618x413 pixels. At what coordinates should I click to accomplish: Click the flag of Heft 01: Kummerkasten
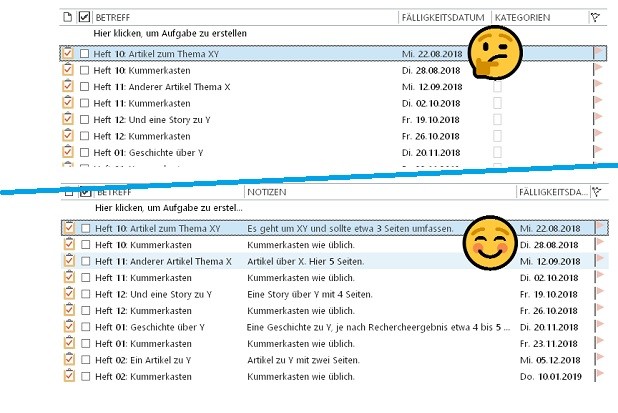(x=600, y=343)
